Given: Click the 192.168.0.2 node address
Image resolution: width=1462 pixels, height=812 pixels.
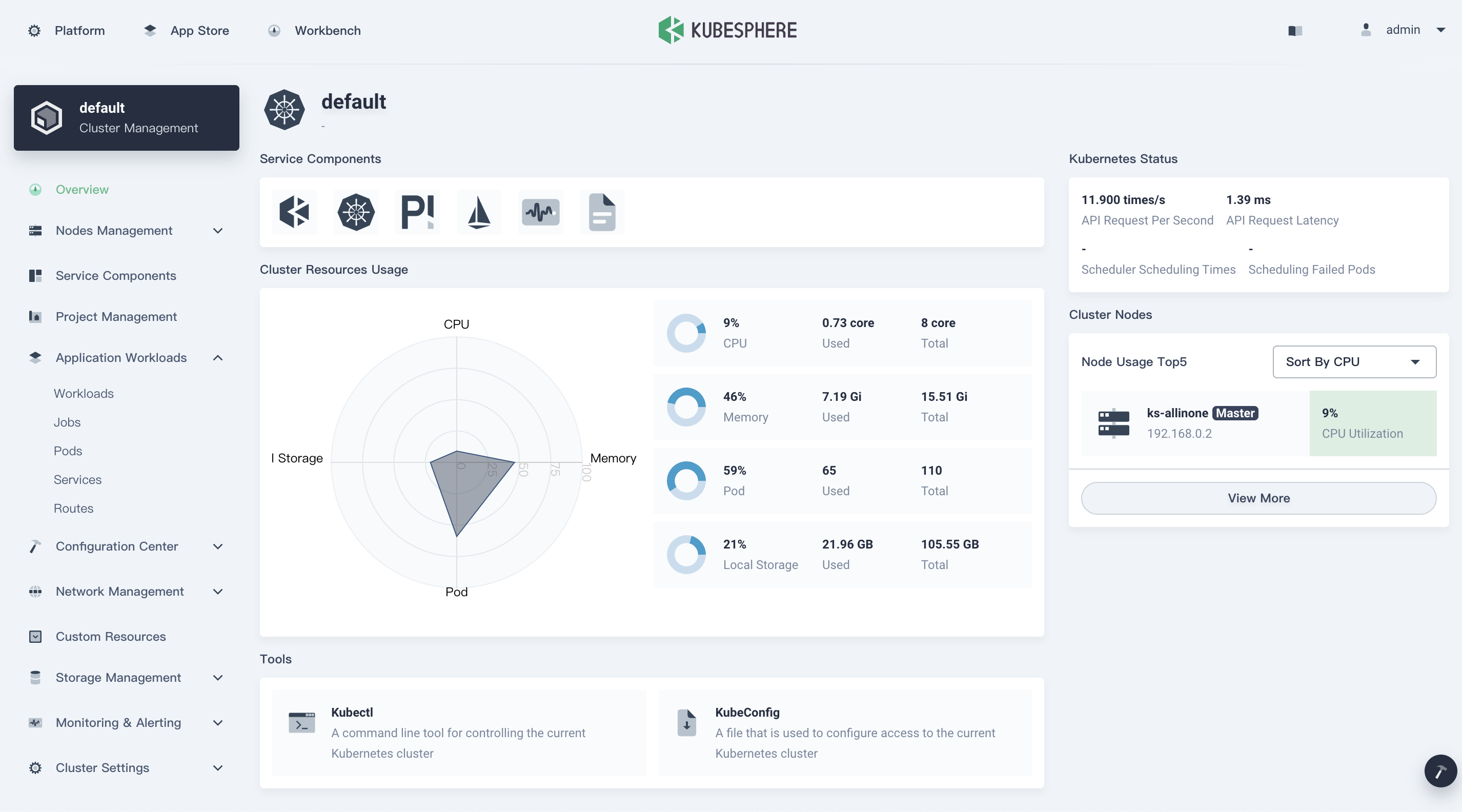Looking at the screenshot, I should [1179, 434].
